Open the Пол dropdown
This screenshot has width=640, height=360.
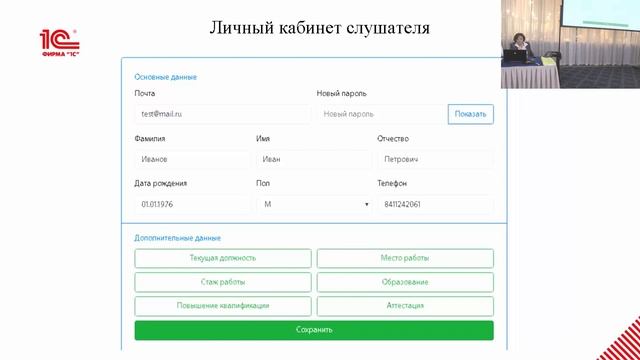pos(314,204)
